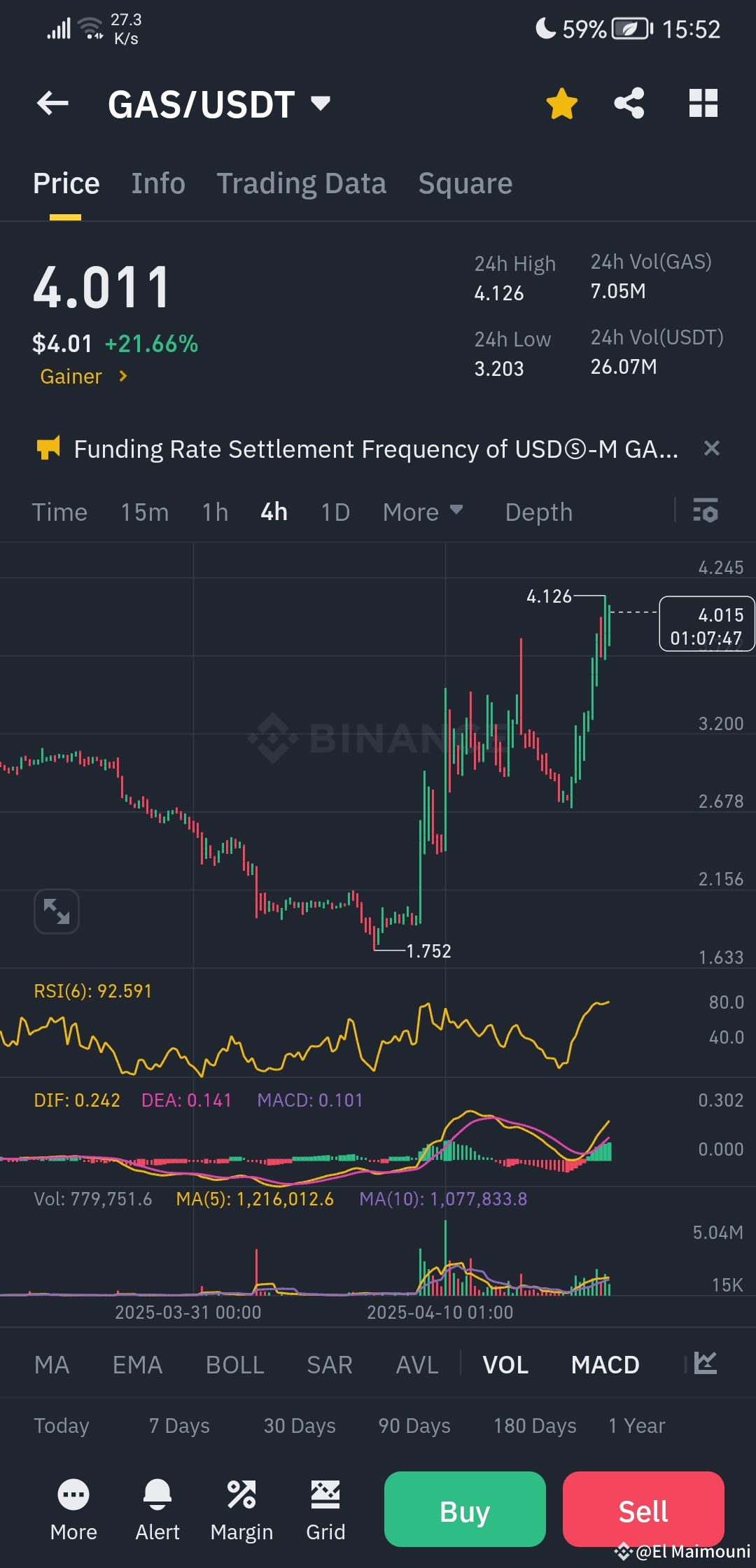Toggle the favorite star for GAS/USDT

click(561, 104)
